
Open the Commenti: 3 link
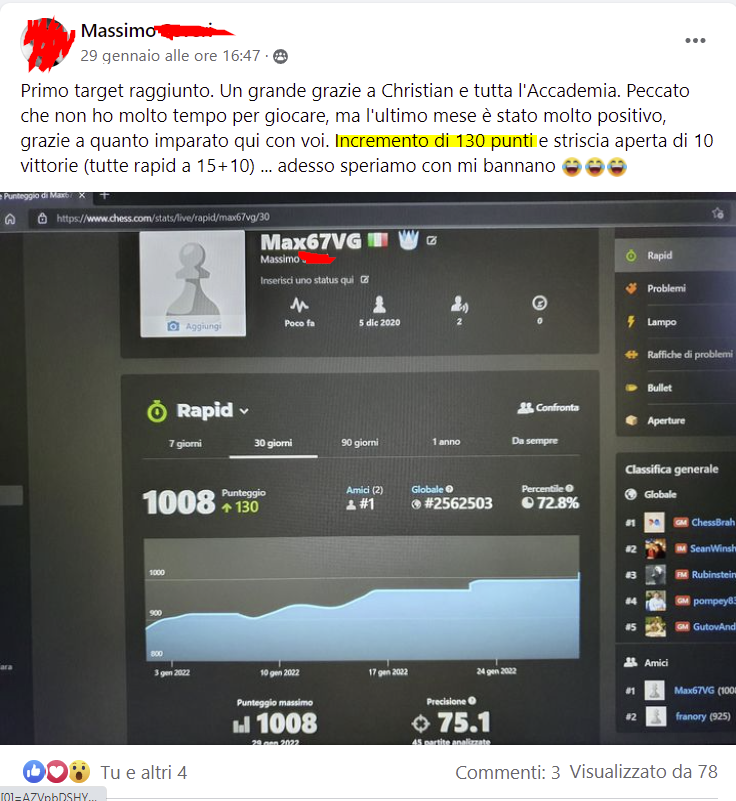click(x=508, y=772)
